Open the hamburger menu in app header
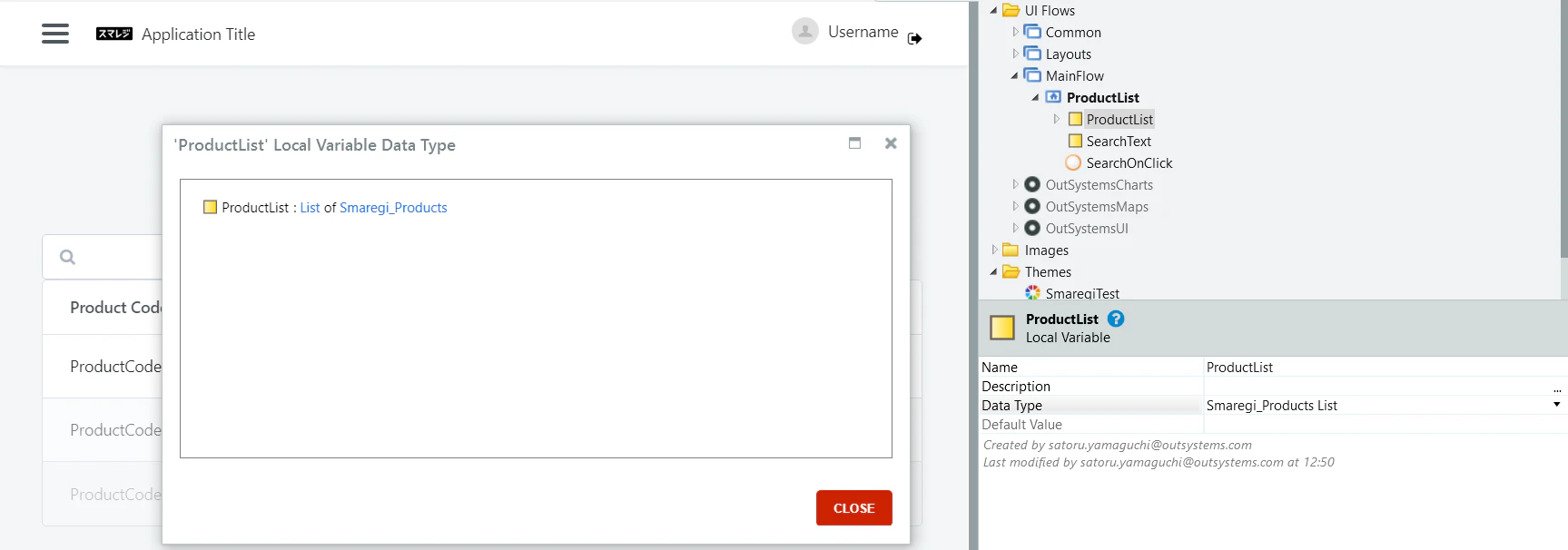1568x550 pixels. click(55, 34)
